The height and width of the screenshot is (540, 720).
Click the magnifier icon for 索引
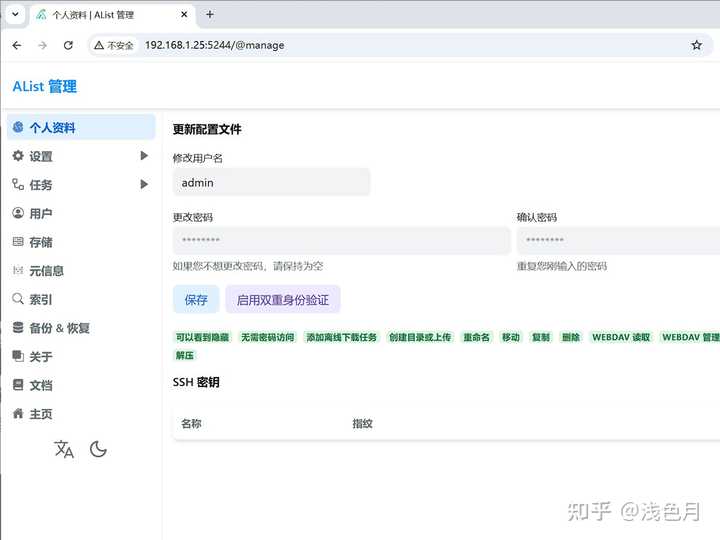coord(18,299)
